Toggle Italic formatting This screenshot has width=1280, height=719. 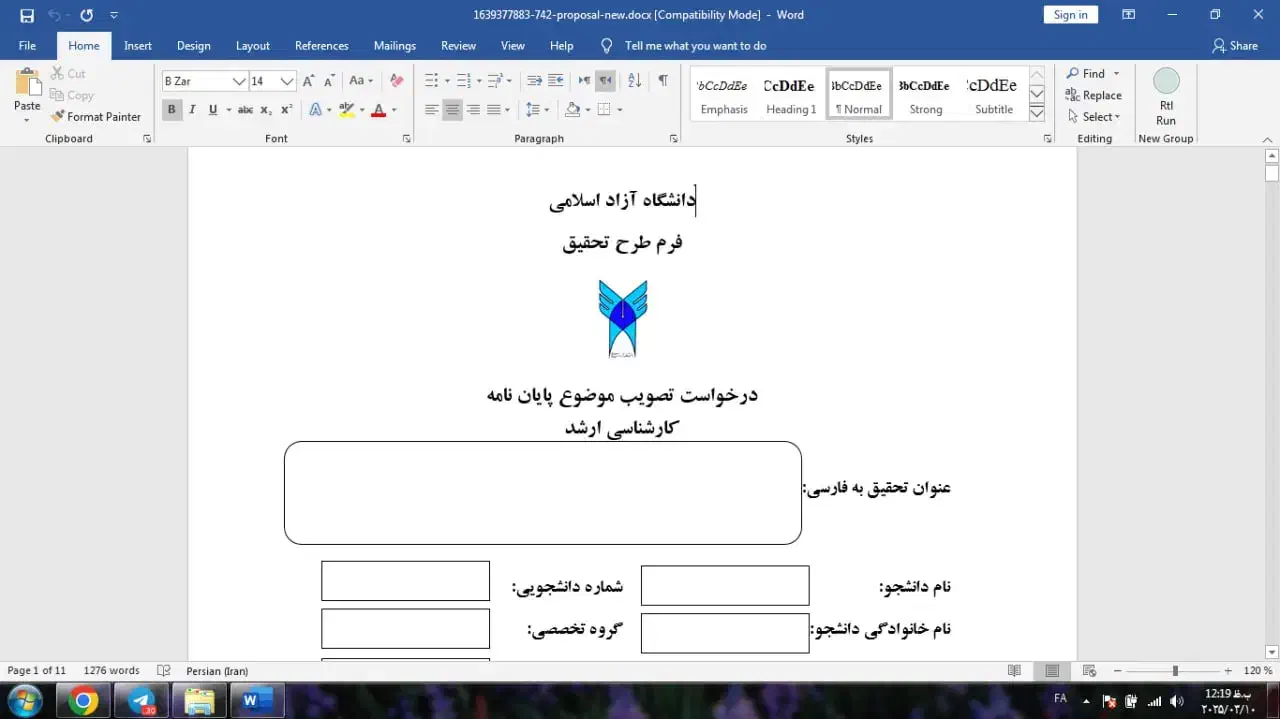pyautogui.click(x=192, y=110)
